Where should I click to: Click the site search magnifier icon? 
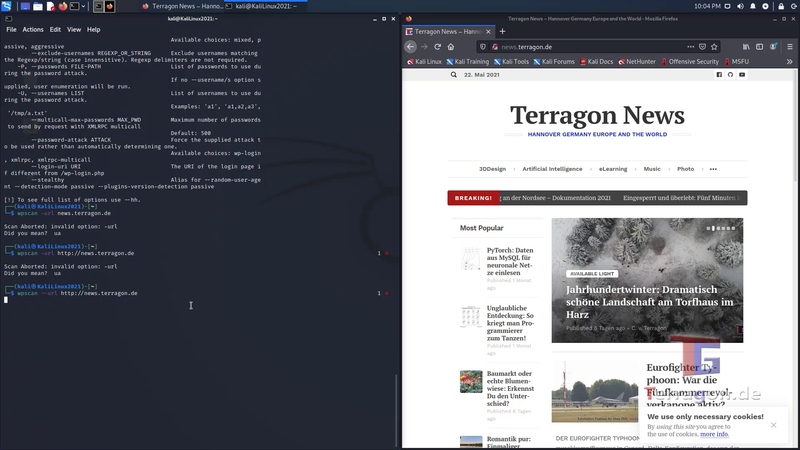454,74
